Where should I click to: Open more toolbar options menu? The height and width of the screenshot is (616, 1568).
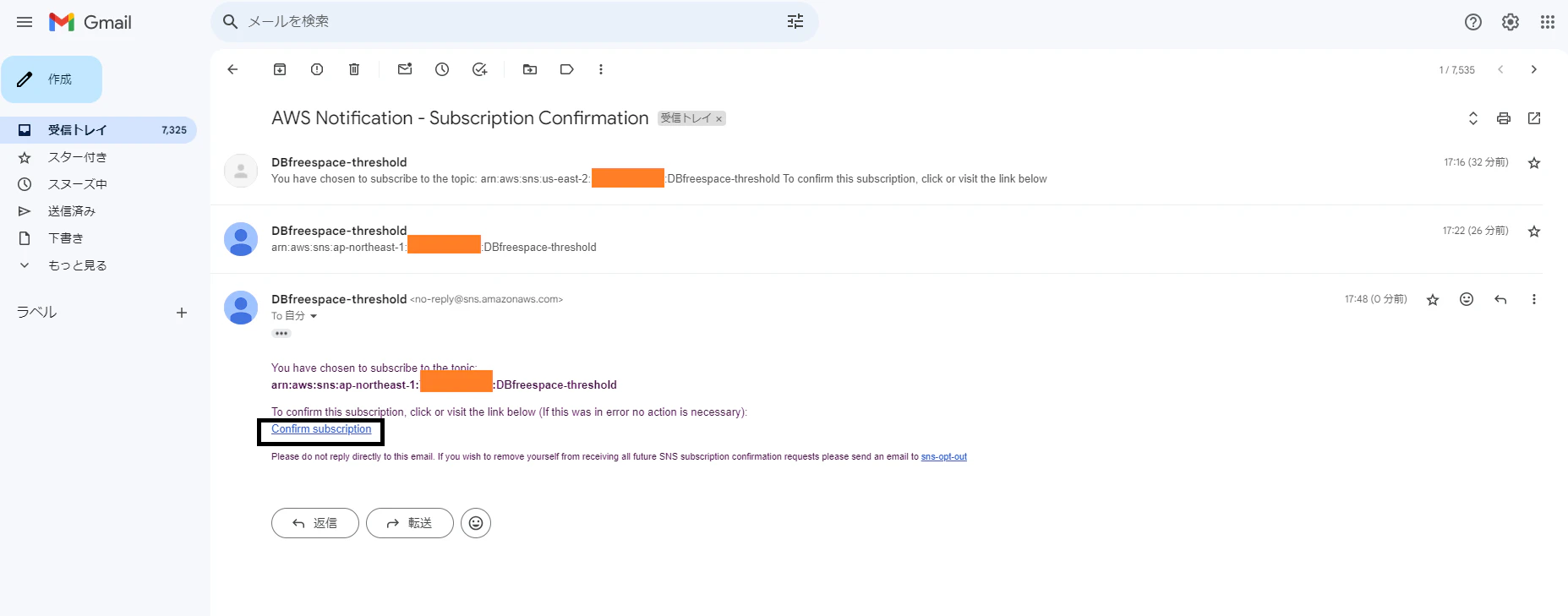point(601,69)
